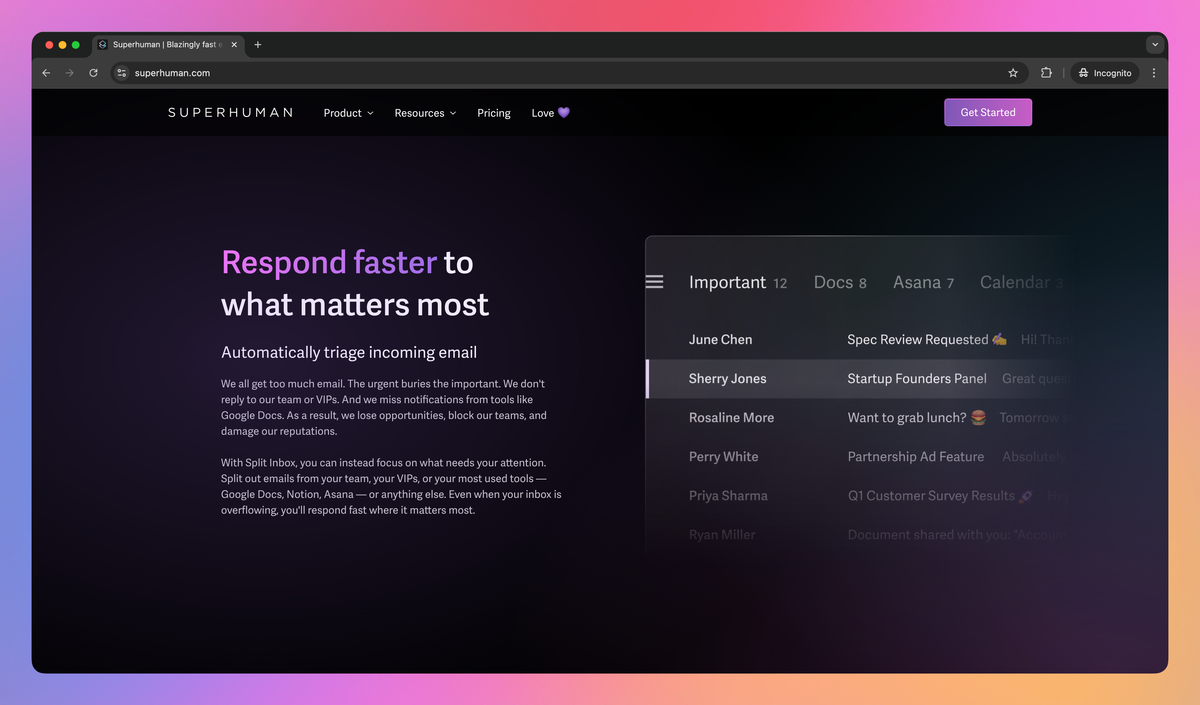Open the hamburger menu in inbox preview

655,282
